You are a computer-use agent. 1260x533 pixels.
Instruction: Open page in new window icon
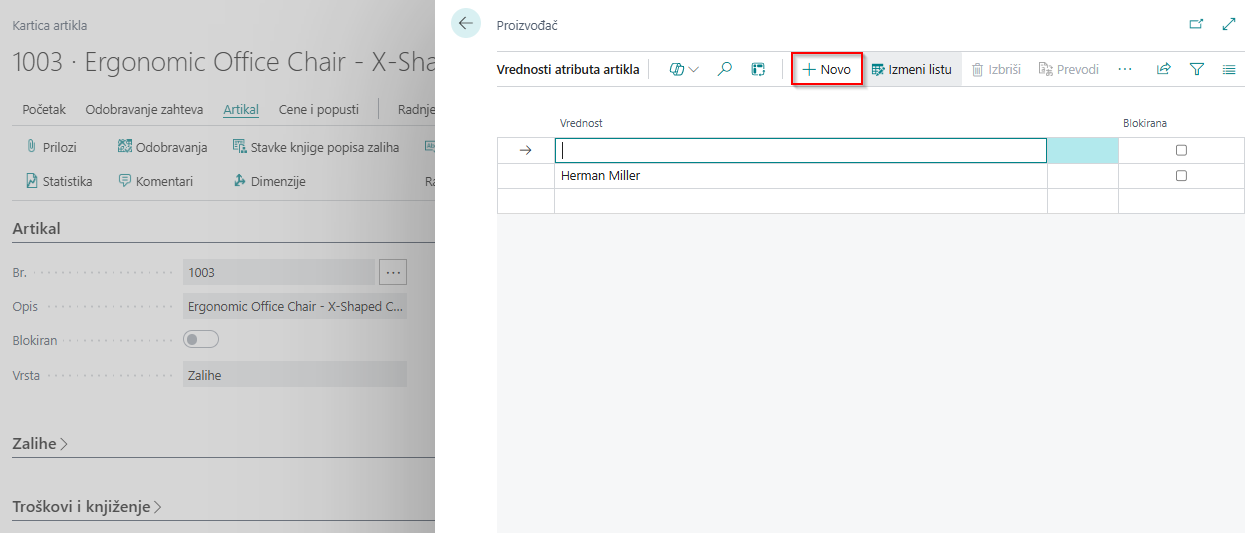(1196, 24)
